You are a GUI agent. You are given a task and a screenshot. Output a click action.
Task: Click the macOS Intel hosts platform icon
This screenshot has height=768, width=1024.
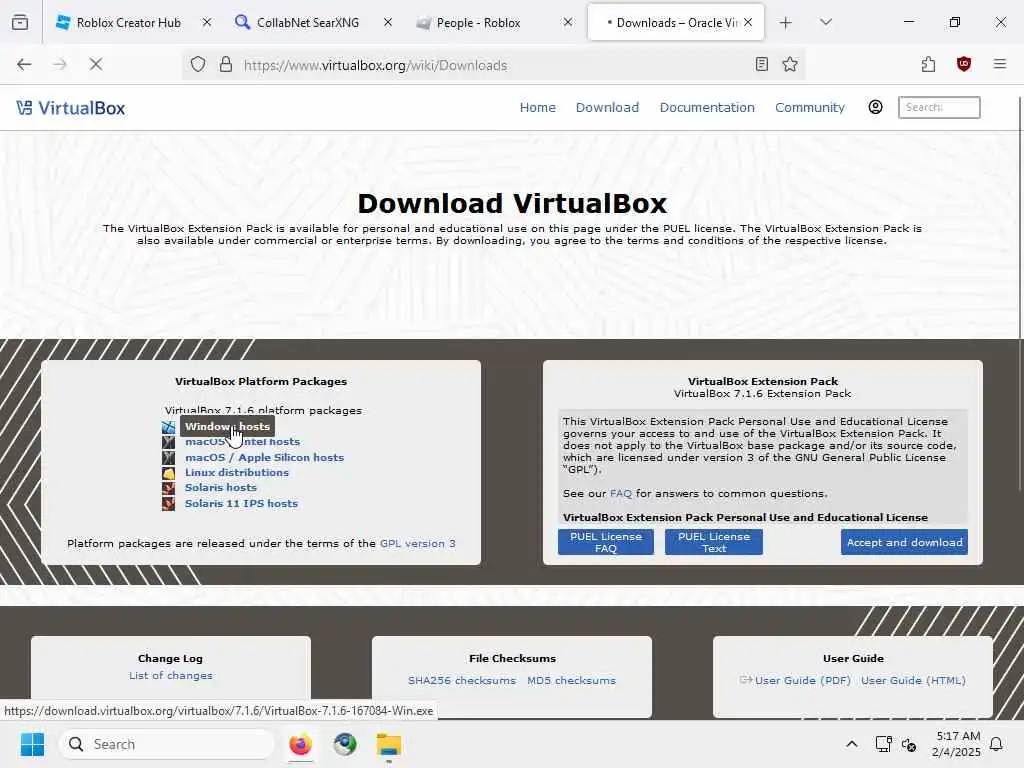168,442
